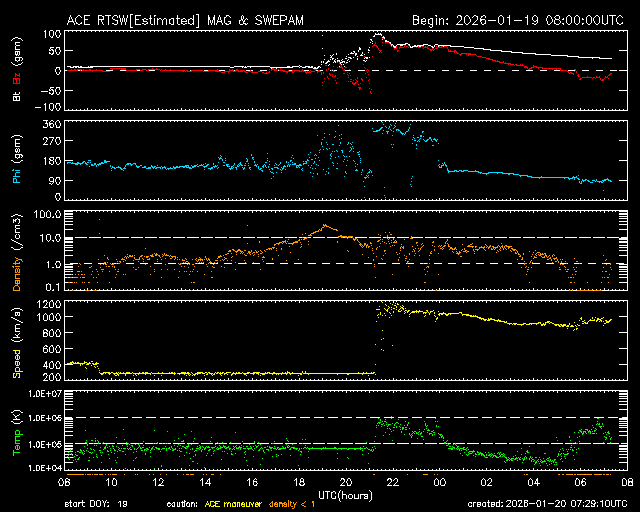Click the ACE maneuver caution legend
The image size is (640, 512).
(233, 504)
